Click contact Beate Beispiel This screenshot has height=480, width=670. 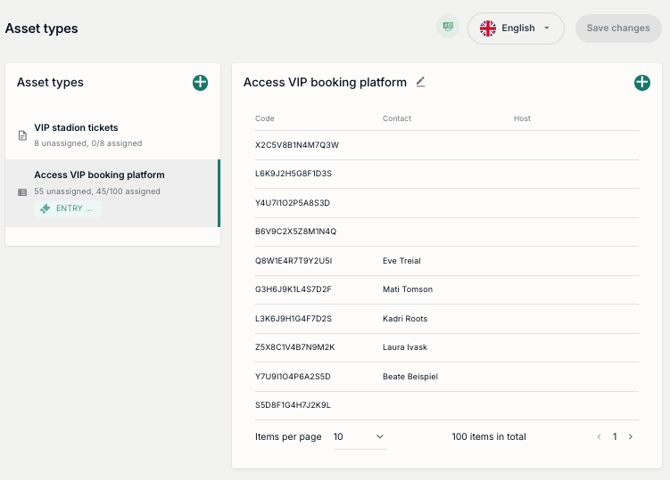point(410,377)
